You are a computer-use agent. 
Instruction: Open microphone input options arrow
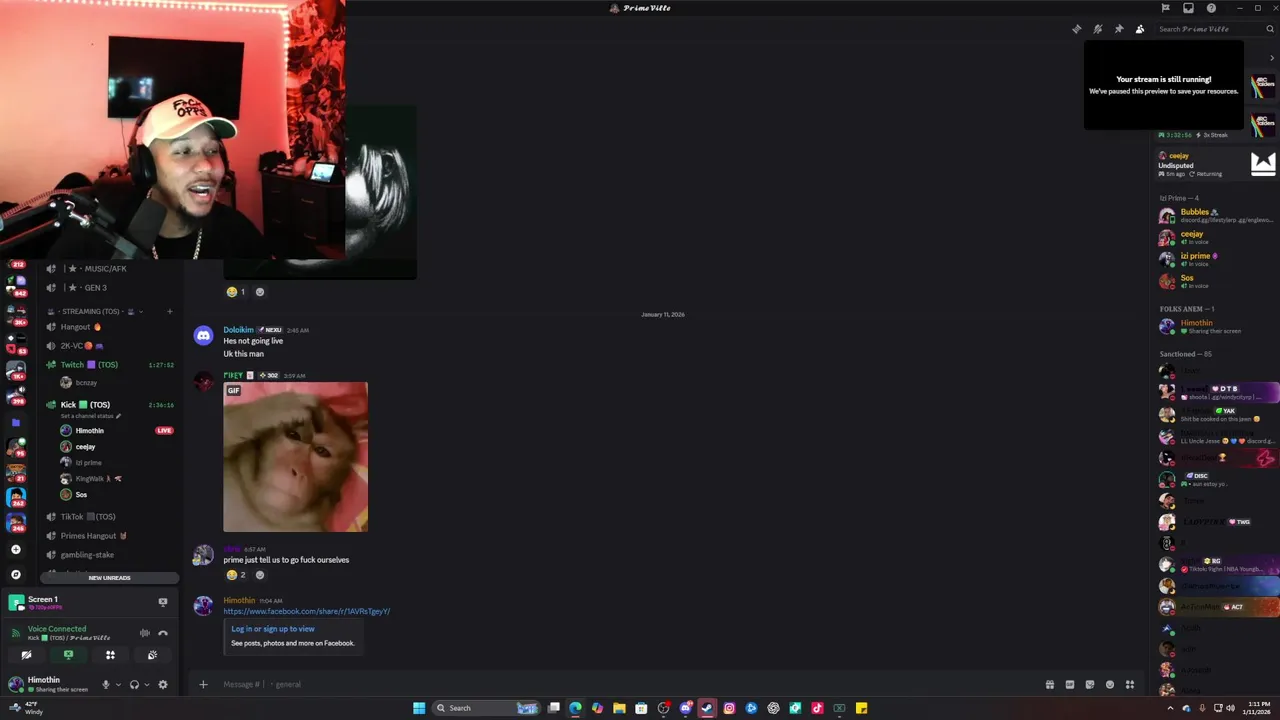118,685
